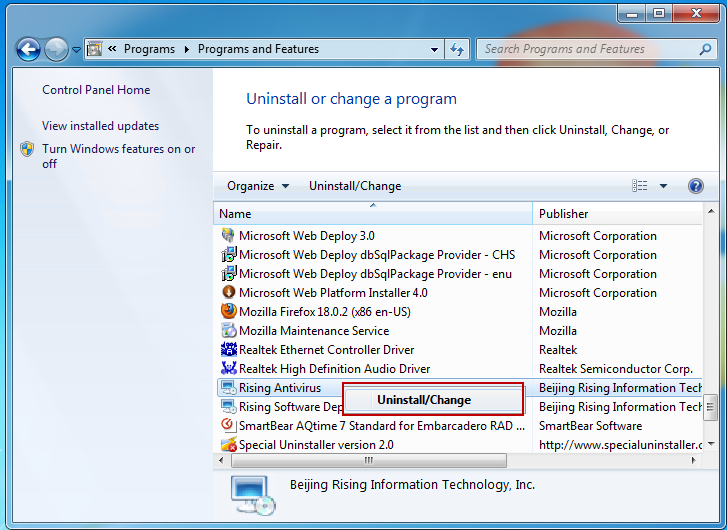Click the Realtek Ethernet Controller Driver icon
This screenshot has height=530, width=727.
228,349
